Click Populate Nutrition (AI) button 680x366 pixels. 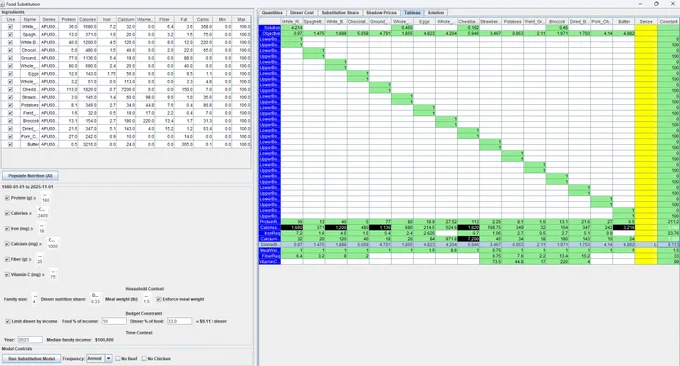coord(30,176)
